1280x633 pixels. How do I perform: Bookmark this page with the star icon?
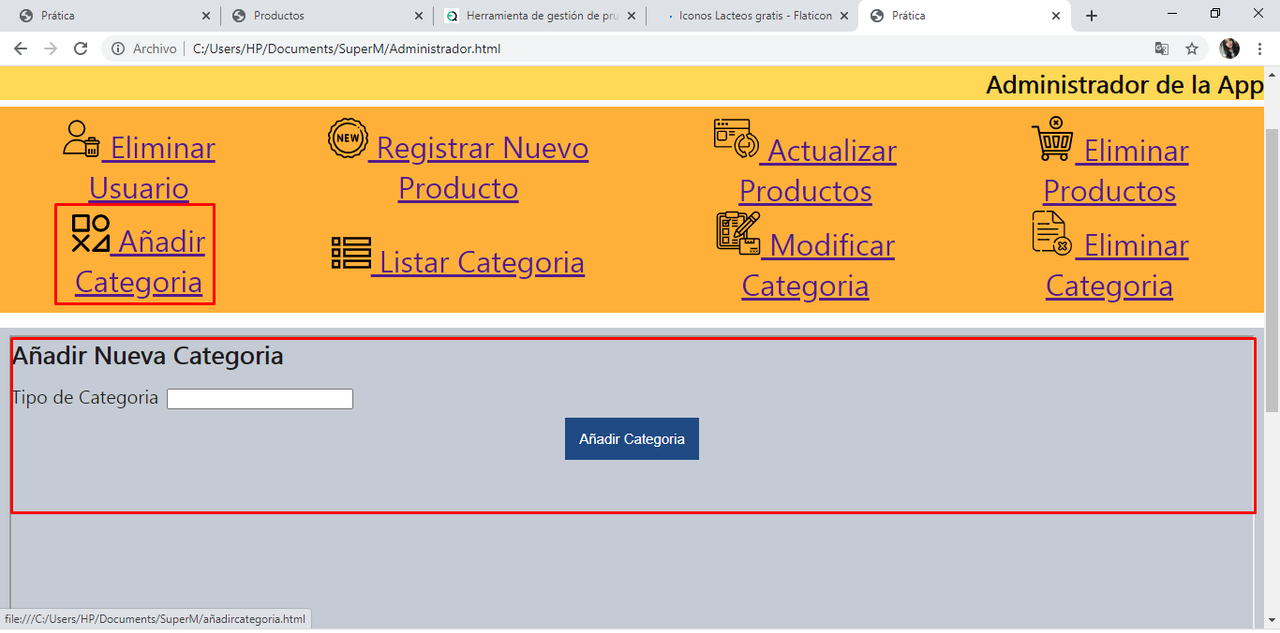pos(1192,48)
